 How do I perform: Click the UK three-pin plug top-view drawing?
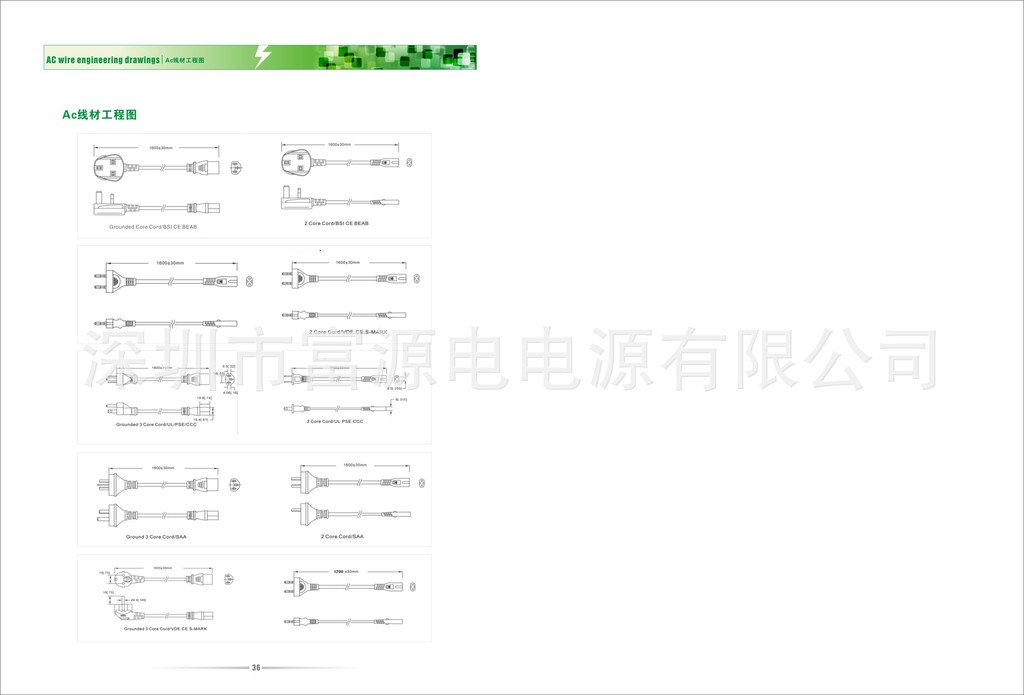tap(112, 167)
